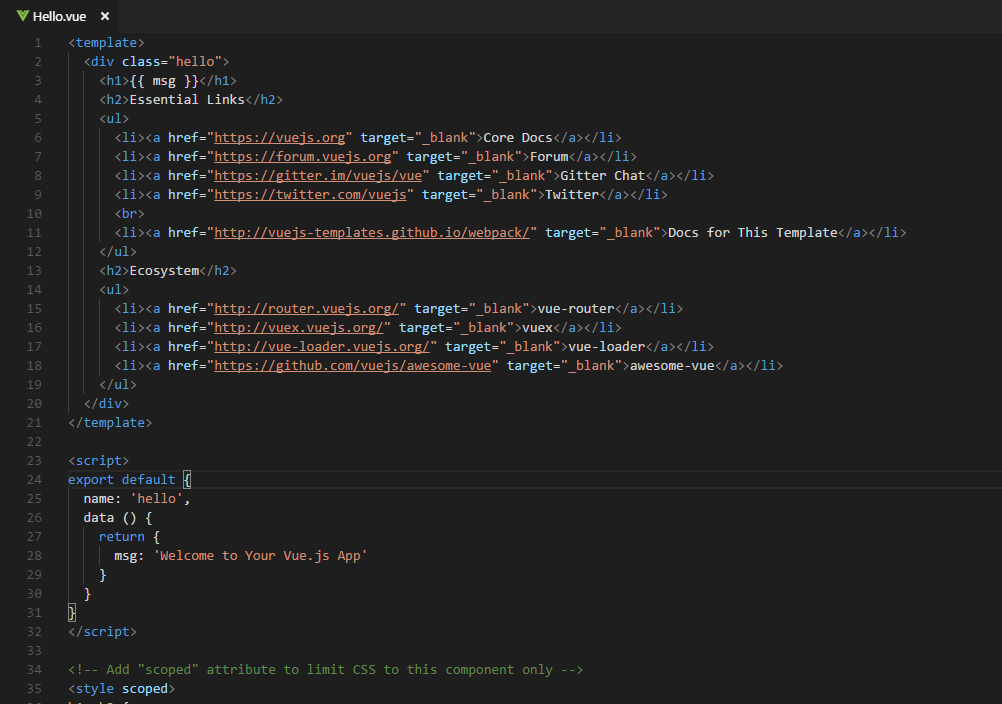Viewport: 1002px width, 704px height.
Task: Close the Hello.vue tab
Action: 103,16
